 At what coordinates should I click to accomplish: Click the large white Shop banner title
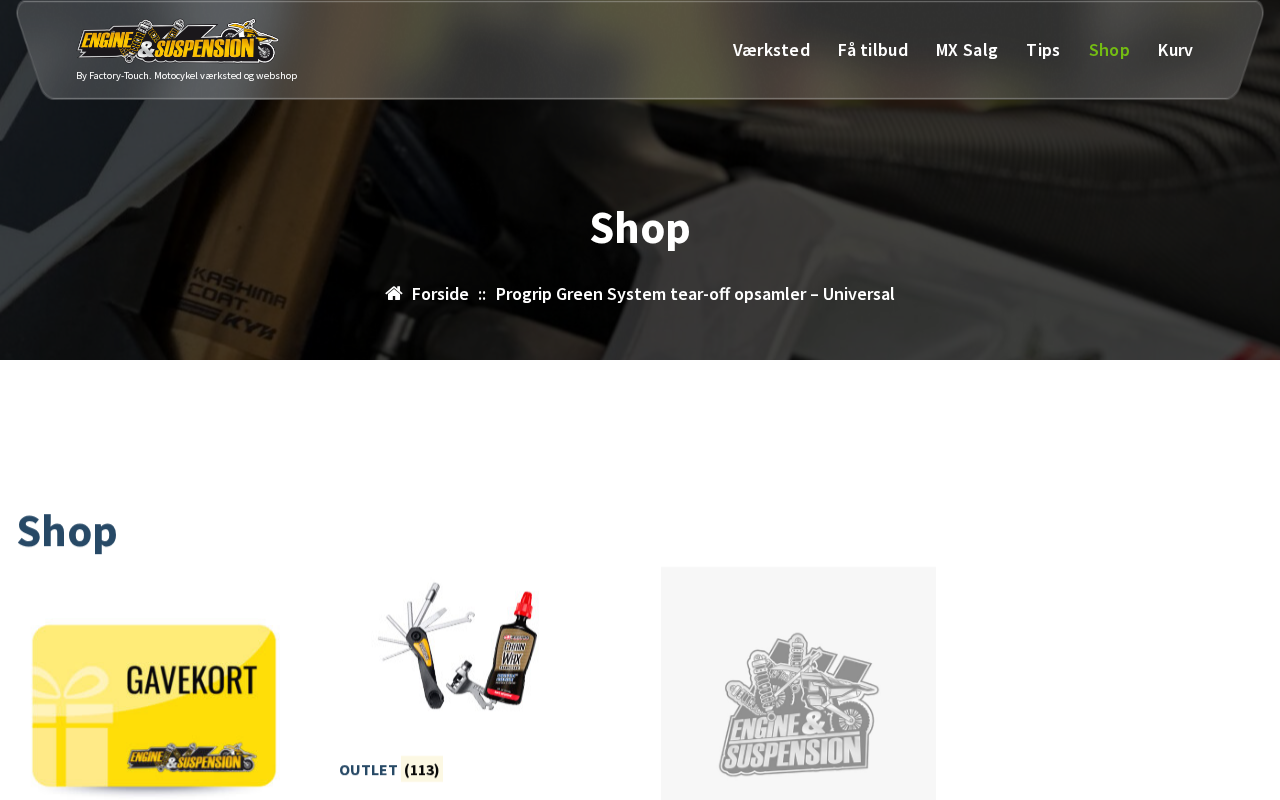coord(640,228)
